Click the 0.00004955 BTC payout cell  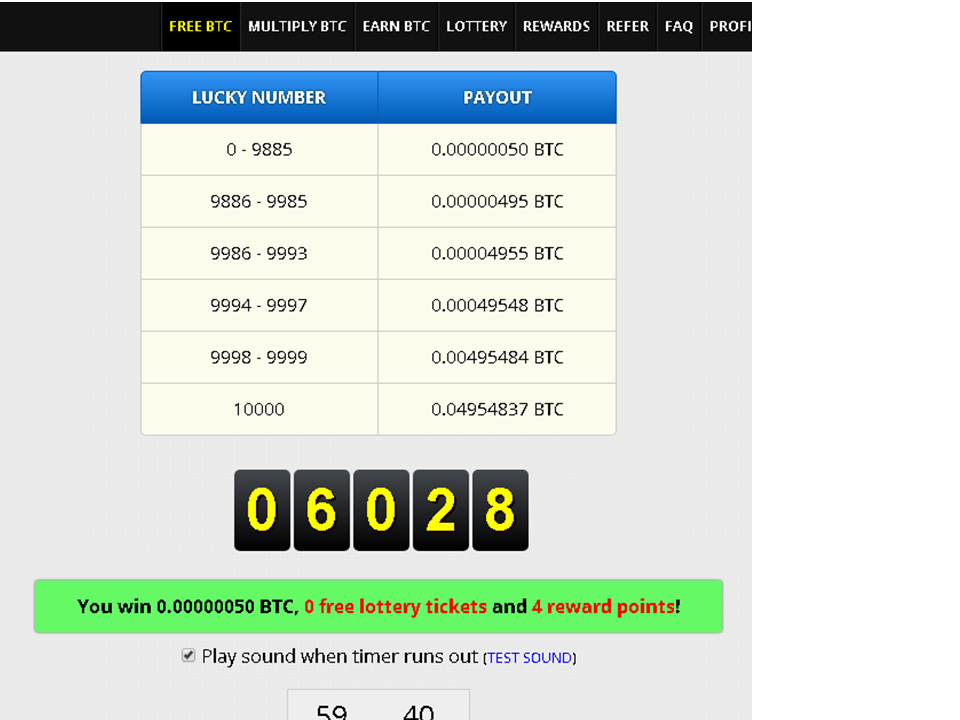point(497,253)
